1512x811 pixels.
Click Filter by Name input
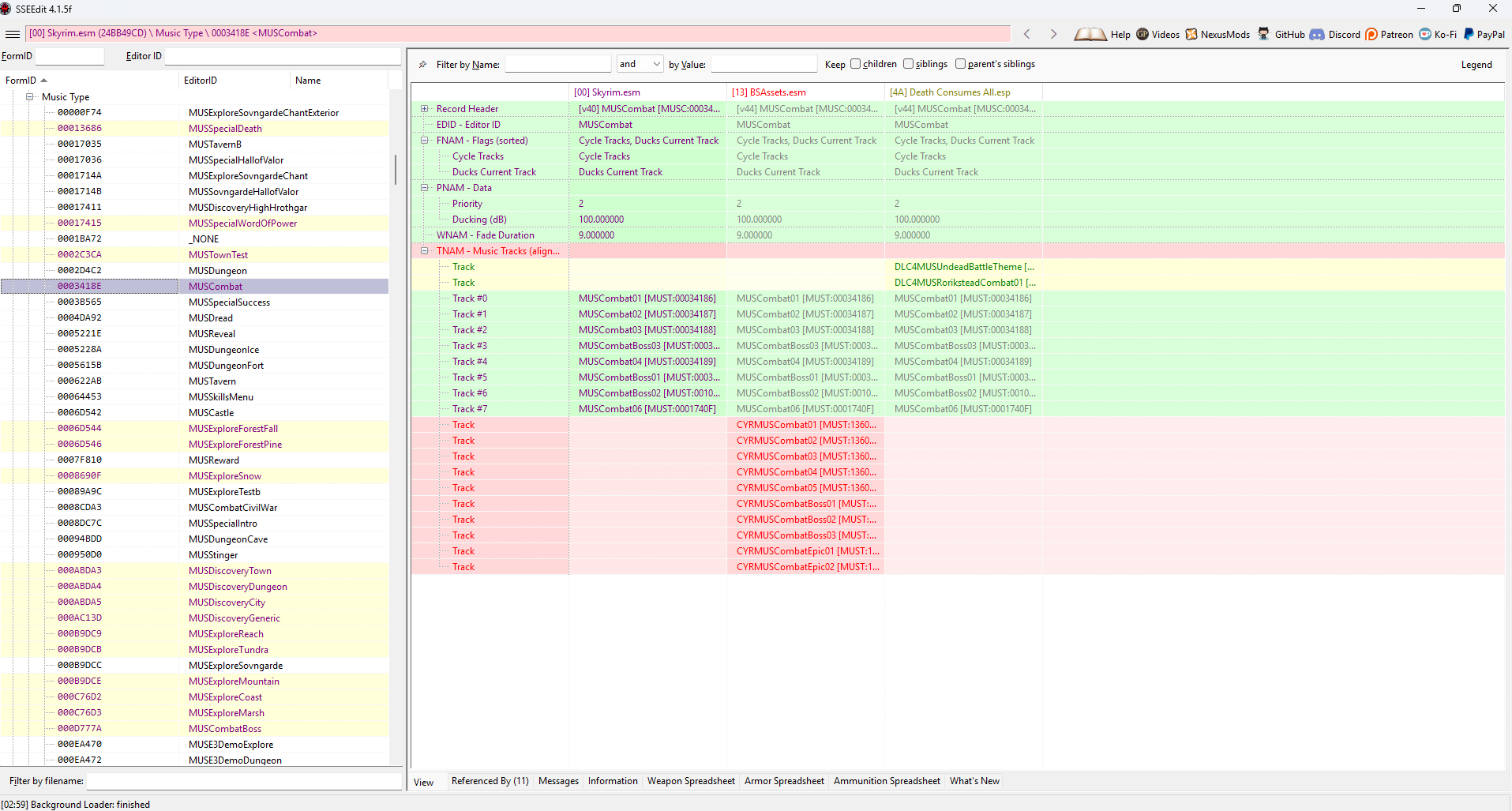click(x=557, y=64)
